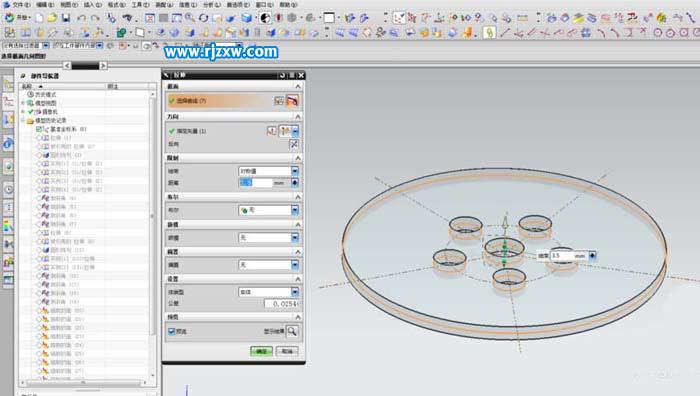The image size is (700, 396).
Task: Click the Reverse Direction icon in the dialog
Action: [294, 144]
